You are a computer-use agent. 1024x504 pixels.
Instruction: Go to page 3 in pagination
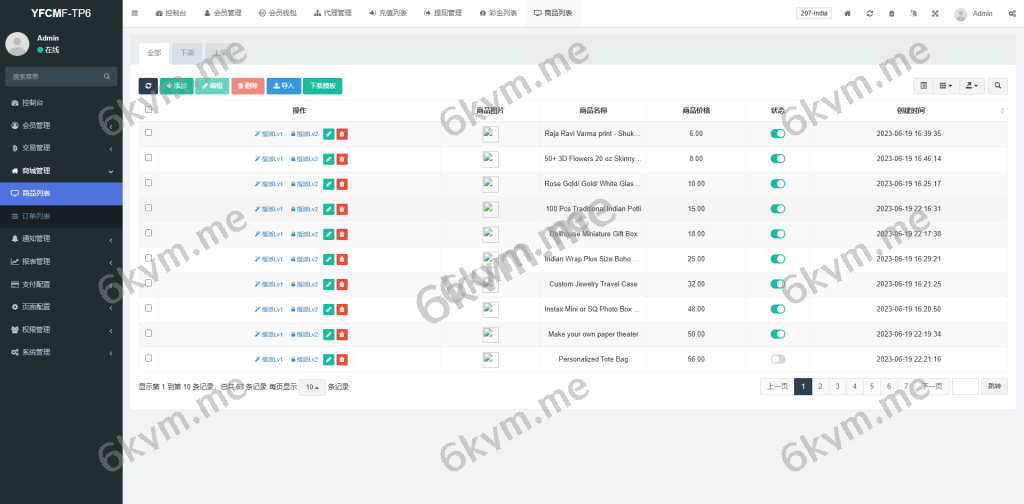[x=837, y=386]
